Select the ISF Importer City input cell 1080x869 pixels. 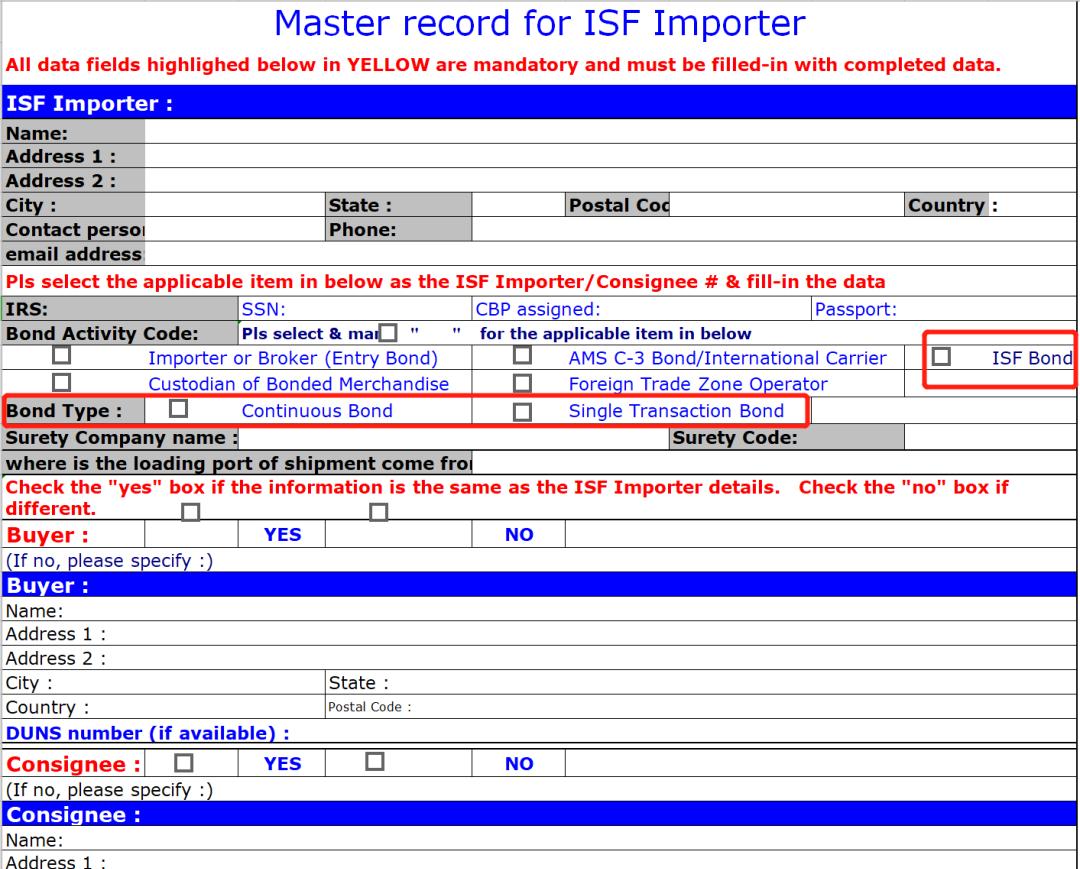coord(234,206)
